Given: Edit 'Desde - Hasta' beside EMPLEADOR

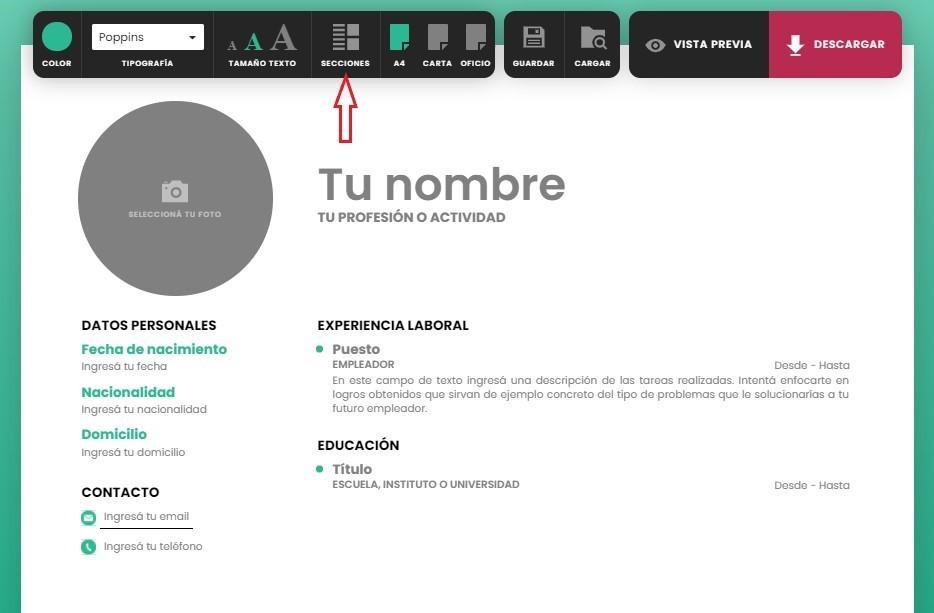Looking at the screenshot, I should [x=812, y=365].
